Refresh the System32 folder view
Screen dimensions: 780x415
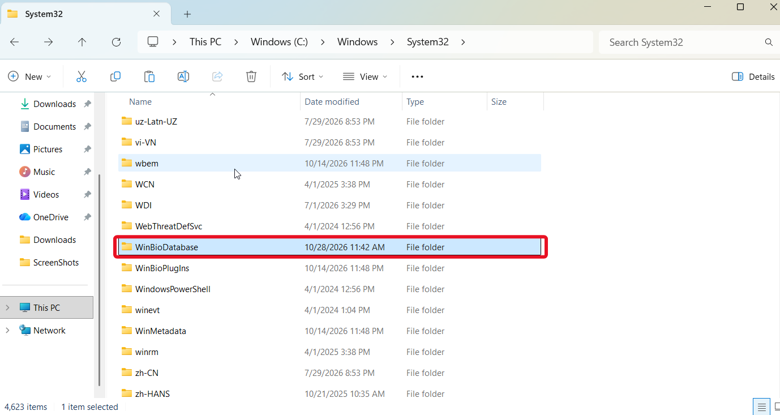[x=116, y=42]
